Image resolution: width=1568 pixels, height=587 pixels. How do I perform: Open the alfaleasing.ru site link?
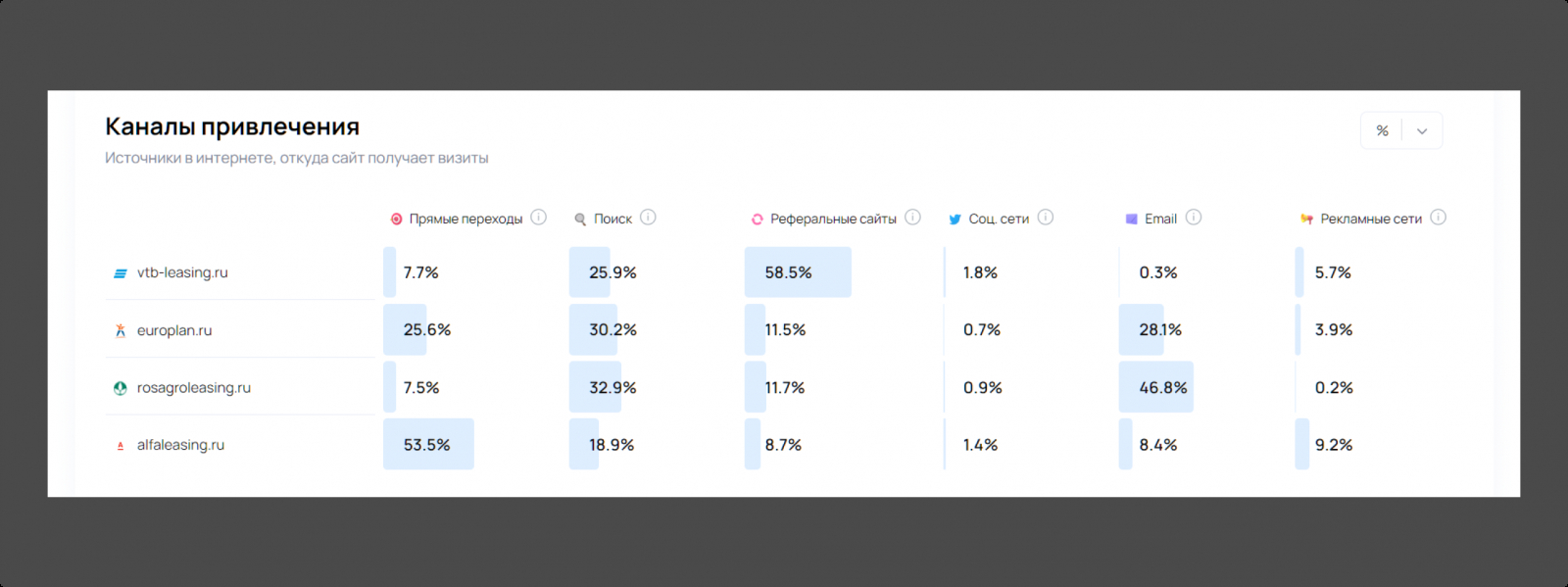180,445
